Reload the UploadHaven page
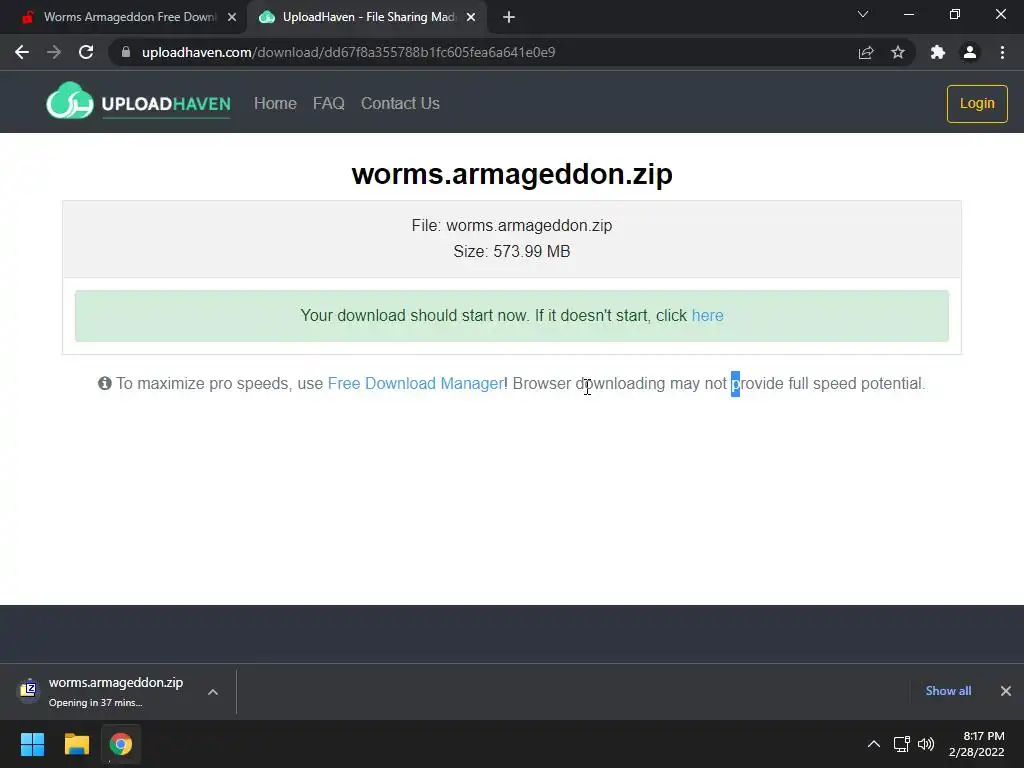 [x=86, y=52]
